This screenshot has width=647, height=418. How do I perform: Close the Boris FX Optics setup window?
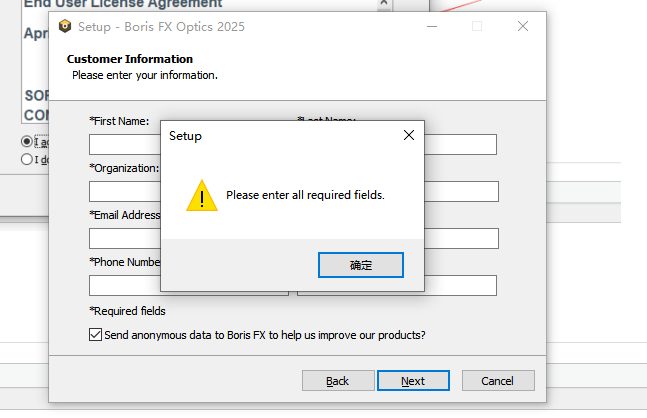pos(523,27)
